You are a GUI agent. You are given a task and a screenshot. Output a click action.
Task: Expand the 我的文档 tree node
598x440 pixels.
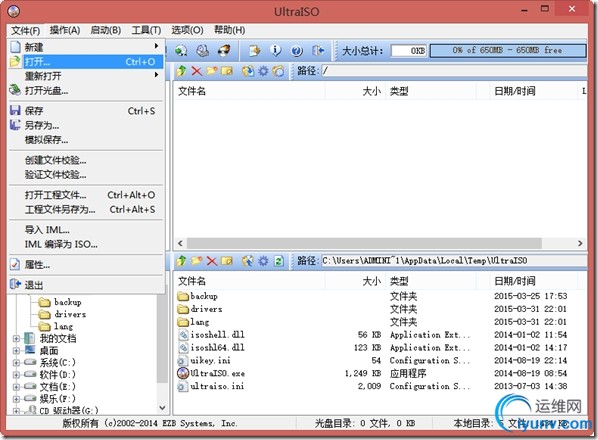tap(16, 338)
